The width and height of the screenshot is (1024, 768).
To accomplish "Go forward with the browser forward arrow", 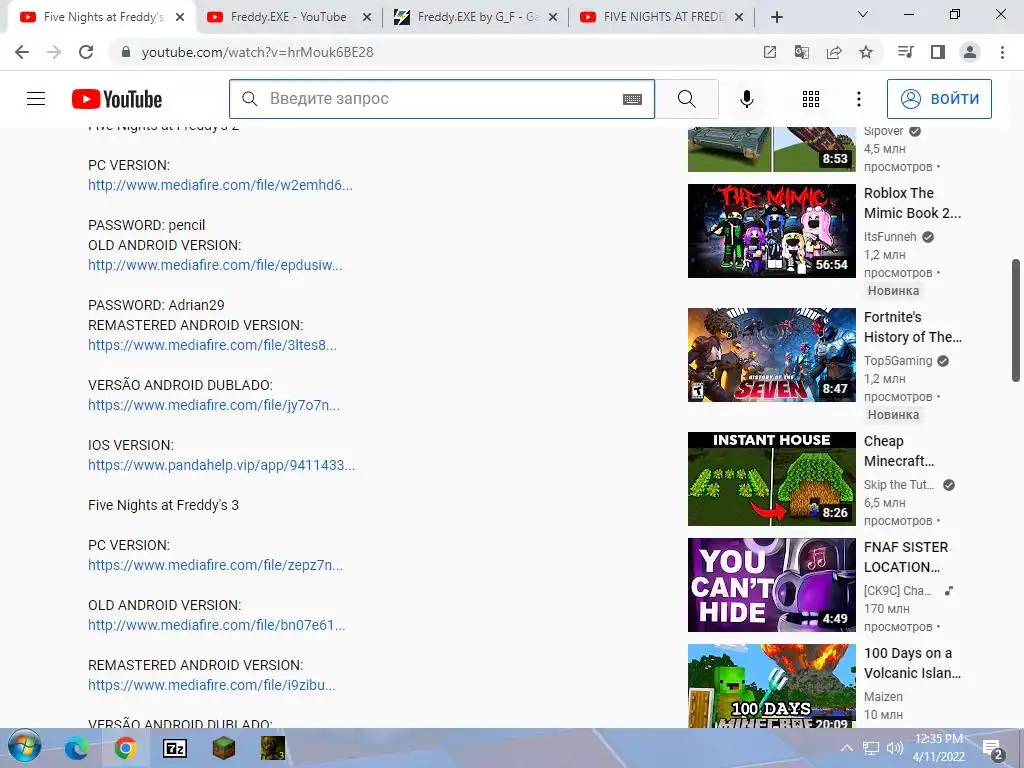I will tap(54, 52).
